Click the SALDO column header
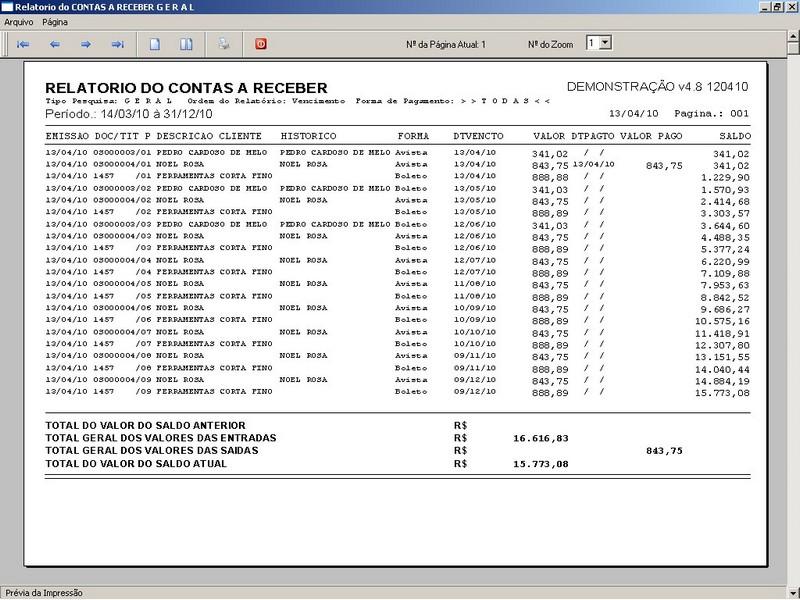Screen dimensions: 800x600 [x=735, y=136]
